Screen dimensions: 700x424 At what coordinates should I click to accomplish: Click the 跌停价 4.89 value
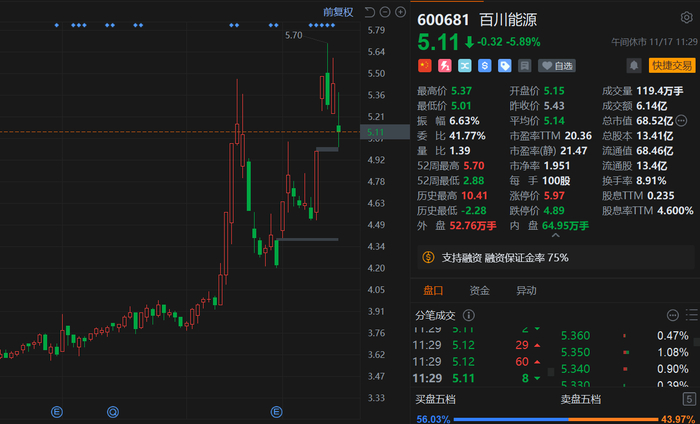click(554, 211)
